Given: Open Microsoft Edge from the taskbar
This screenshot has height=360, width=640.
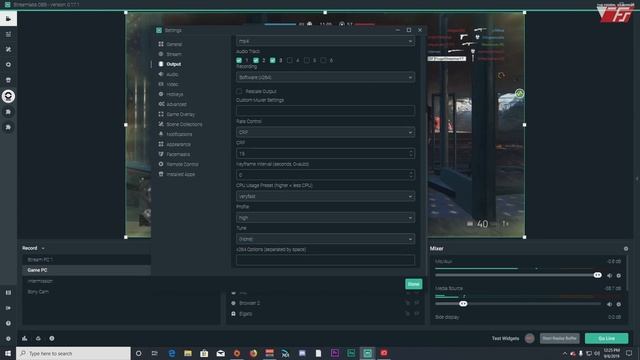Looking at the screenshot, I should point(171,353).
